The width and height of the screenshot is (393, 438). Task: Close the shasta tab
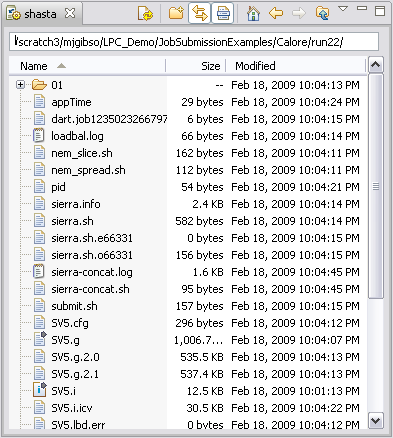[x=70, y=13]
